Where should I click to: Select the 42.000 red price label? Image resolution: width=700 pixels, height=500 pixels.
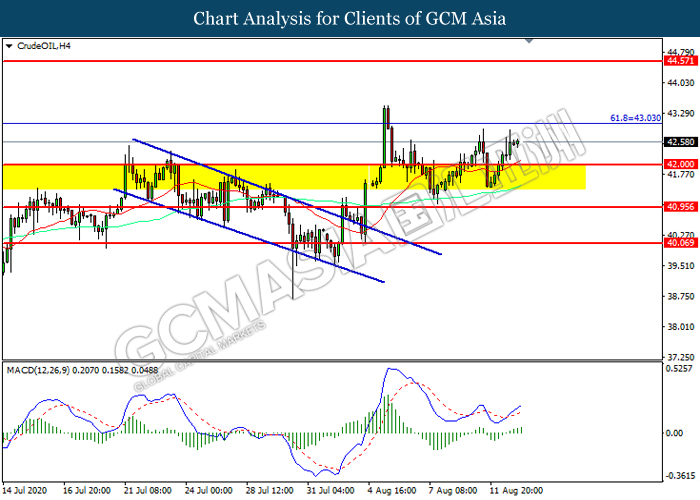click(x=680, y=164)
